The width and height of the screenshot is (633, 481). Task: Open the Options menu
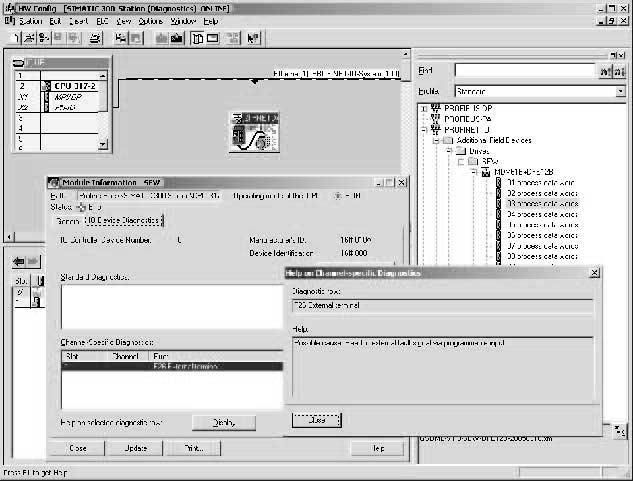(x=151, y=21)
